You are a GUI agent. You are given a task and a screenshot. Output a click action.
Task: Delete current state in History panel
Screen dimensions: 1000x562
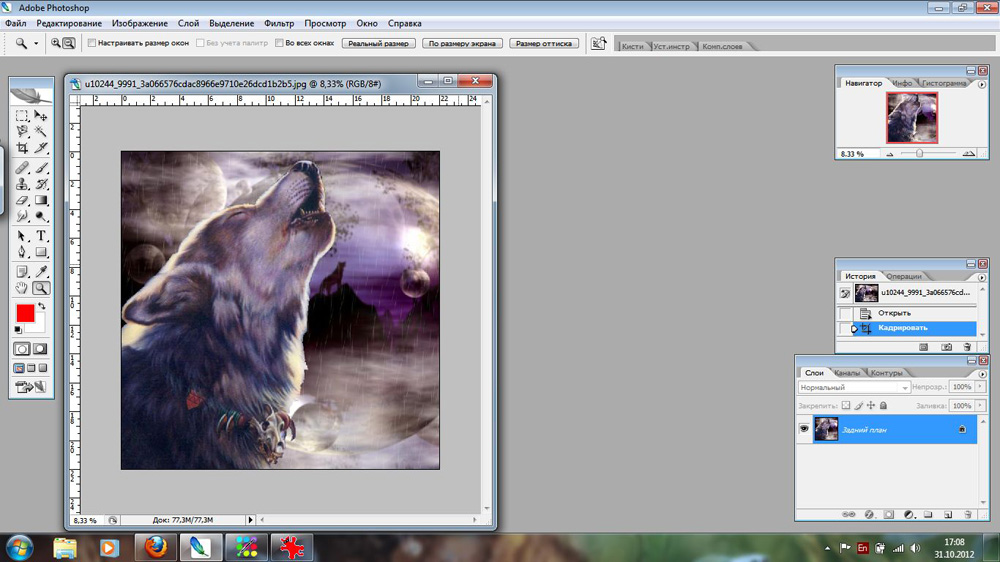(967, 347)
